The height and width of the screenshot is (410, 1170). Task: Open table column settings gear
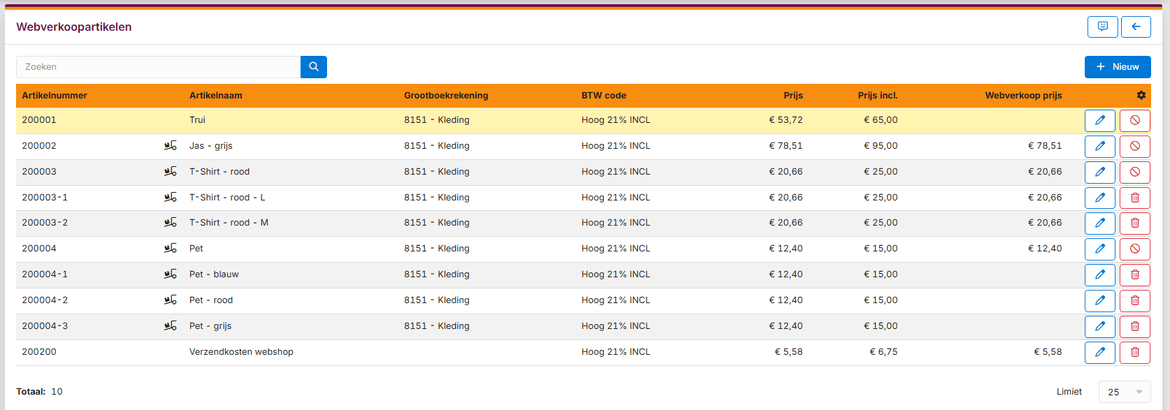pos(1140,96)
